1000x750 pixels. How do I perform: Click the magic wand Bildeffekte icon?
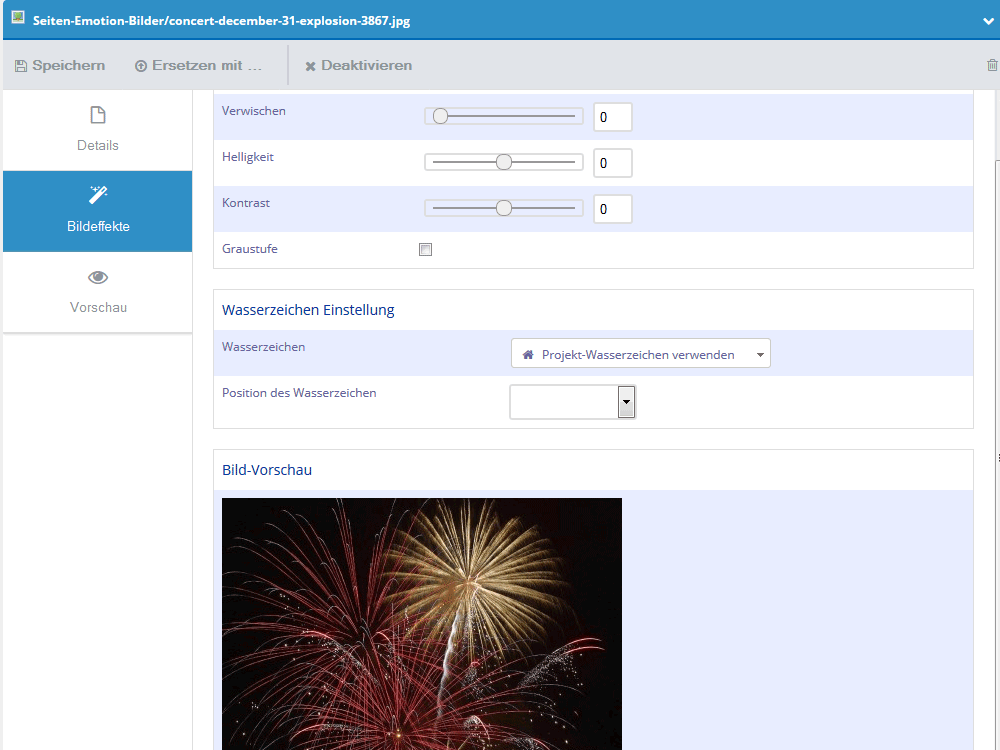[x=98, y=195]
